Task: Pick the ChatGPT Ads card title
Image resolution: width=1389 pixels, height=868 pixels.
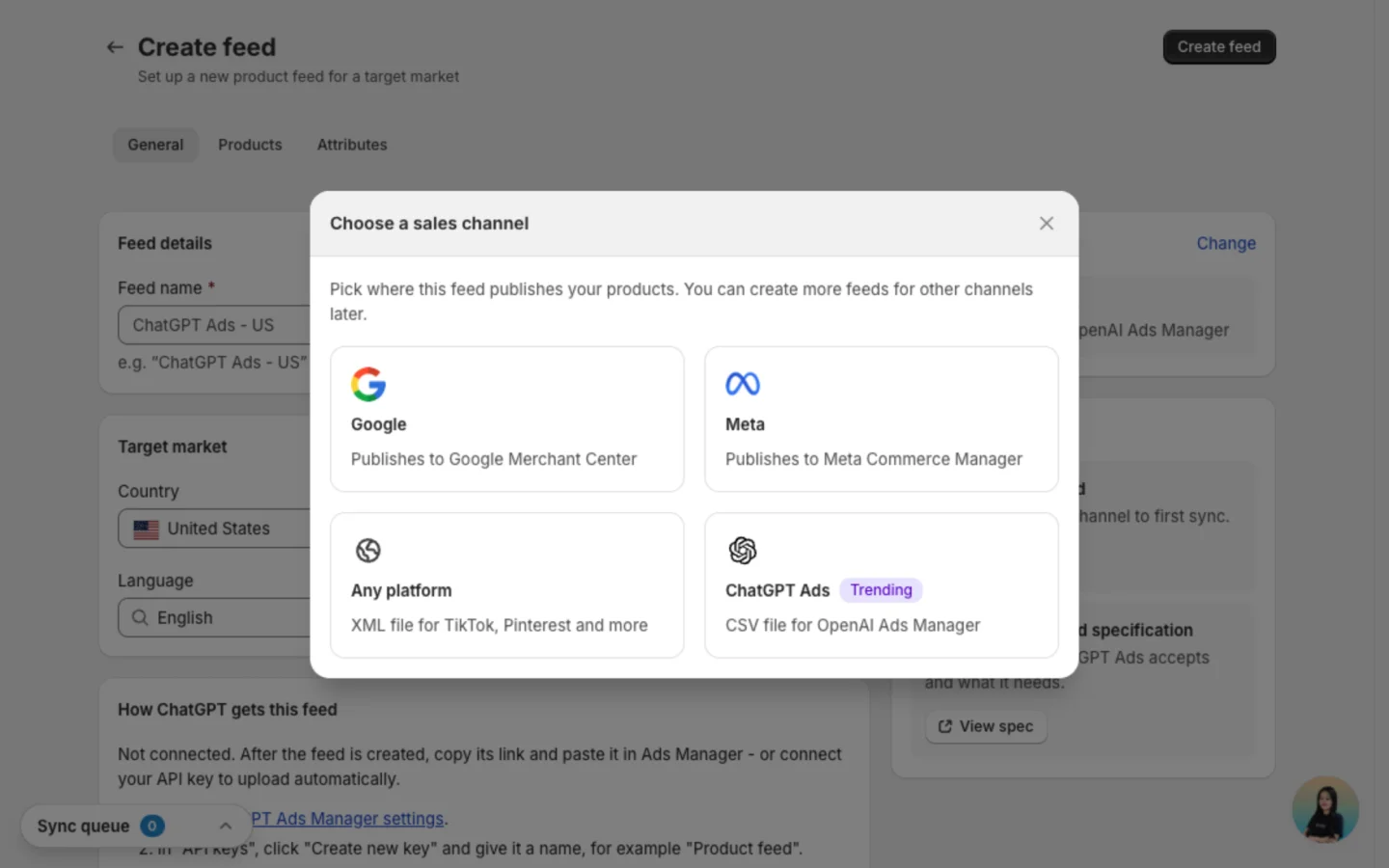Action: point(777,590)
